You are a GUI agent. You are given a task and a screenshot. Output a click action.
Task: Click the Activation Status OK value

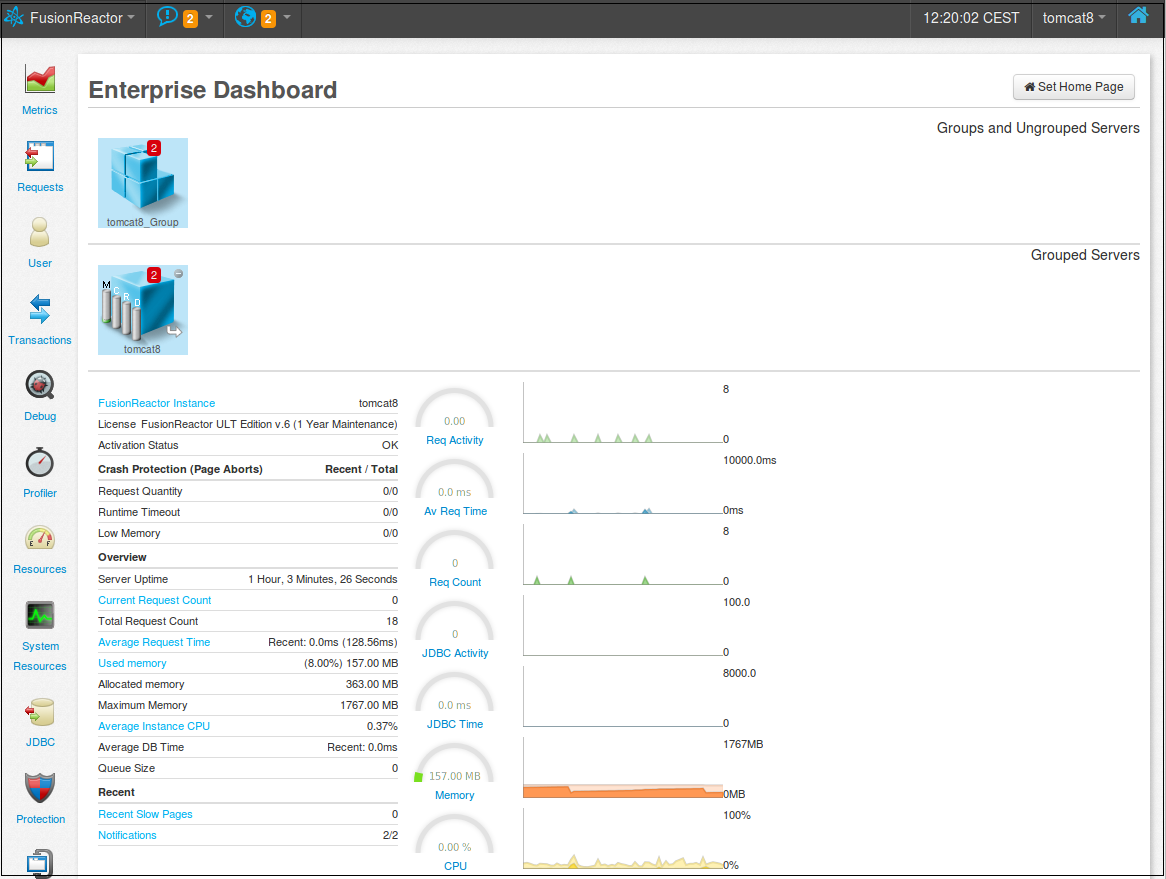[x=390, y=445]
